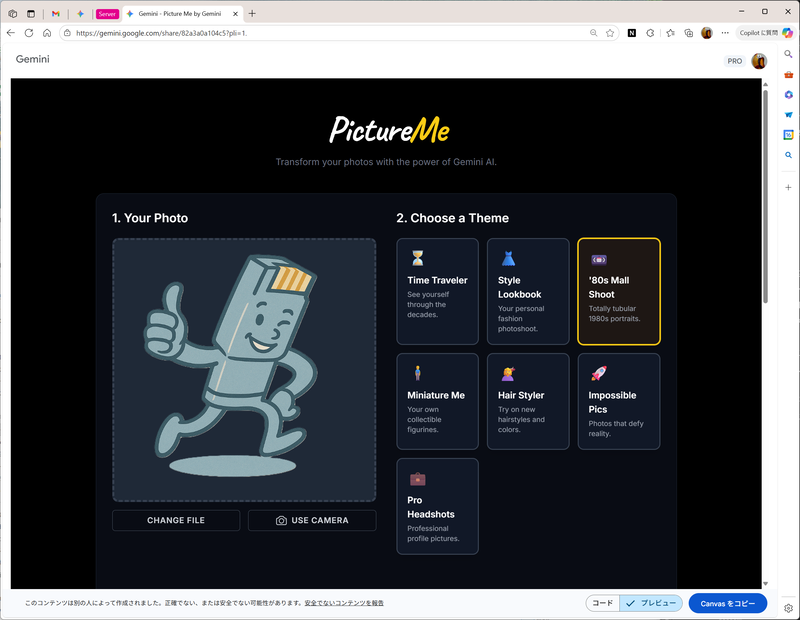Screen dimensions: 800x620
Task: Add a new app to the sidebar
Action: coord(788,187)
